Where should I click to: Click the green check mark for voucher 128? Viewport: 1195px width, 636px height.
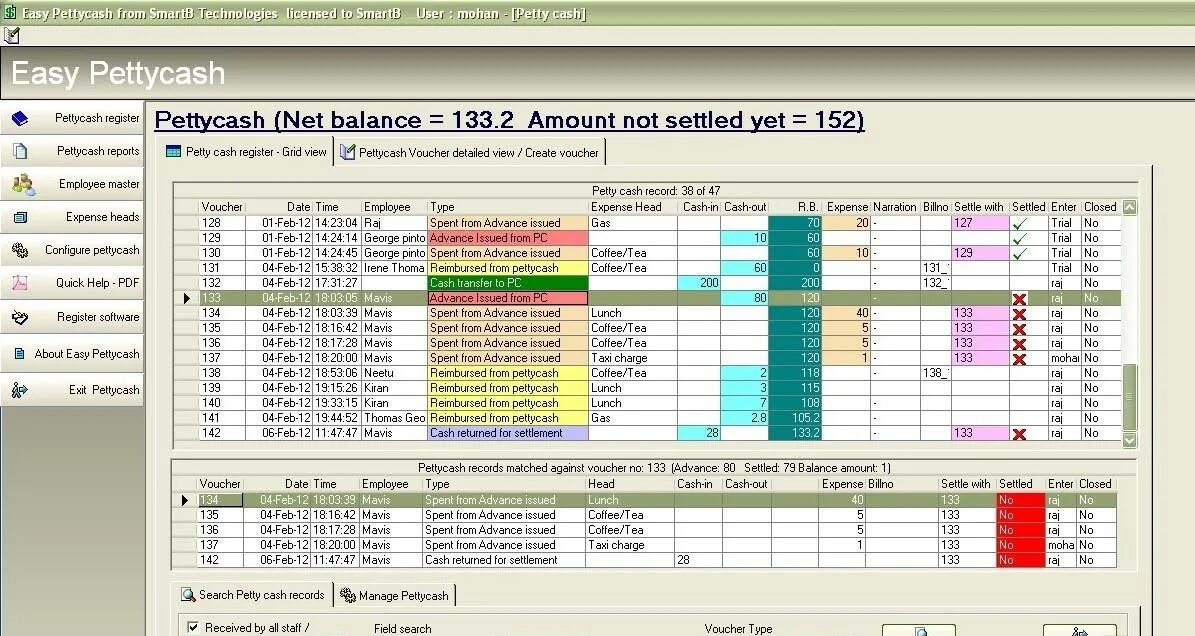1020,223
